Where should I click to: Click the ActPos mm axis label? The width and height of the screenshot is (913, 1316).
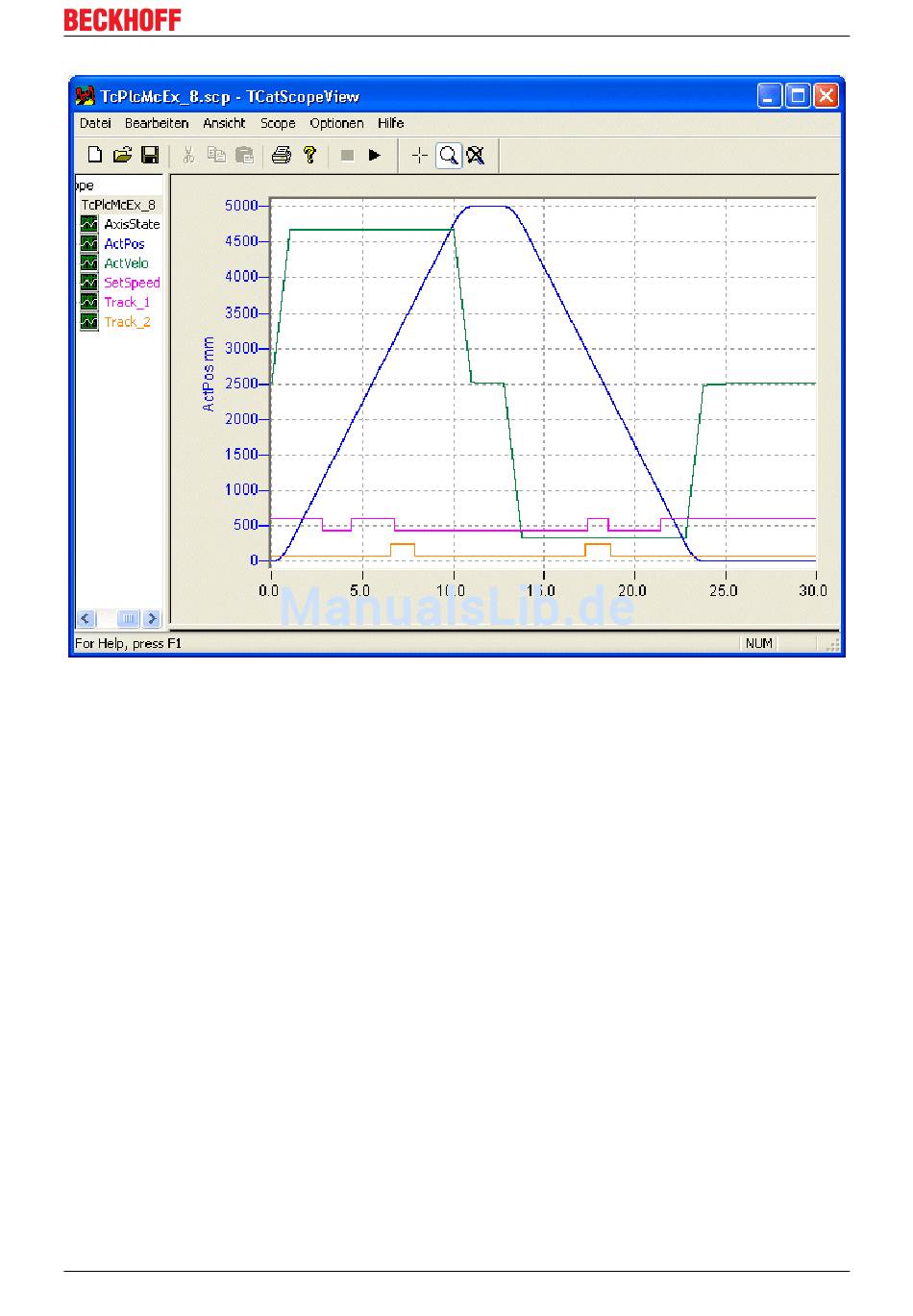[x=209, y=375]
